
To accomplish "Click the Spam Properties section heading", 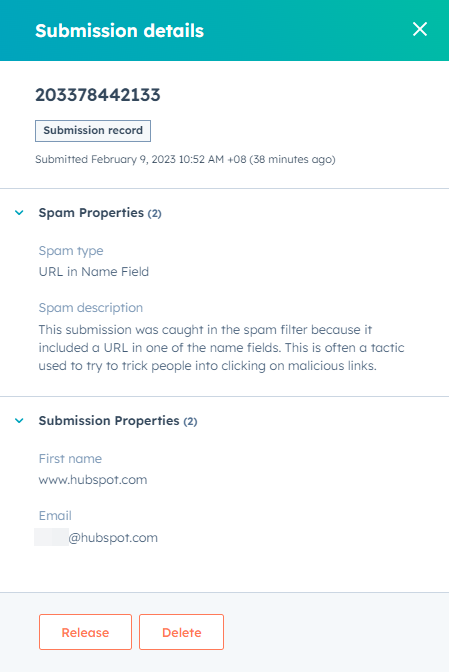I will coord(91,213).
